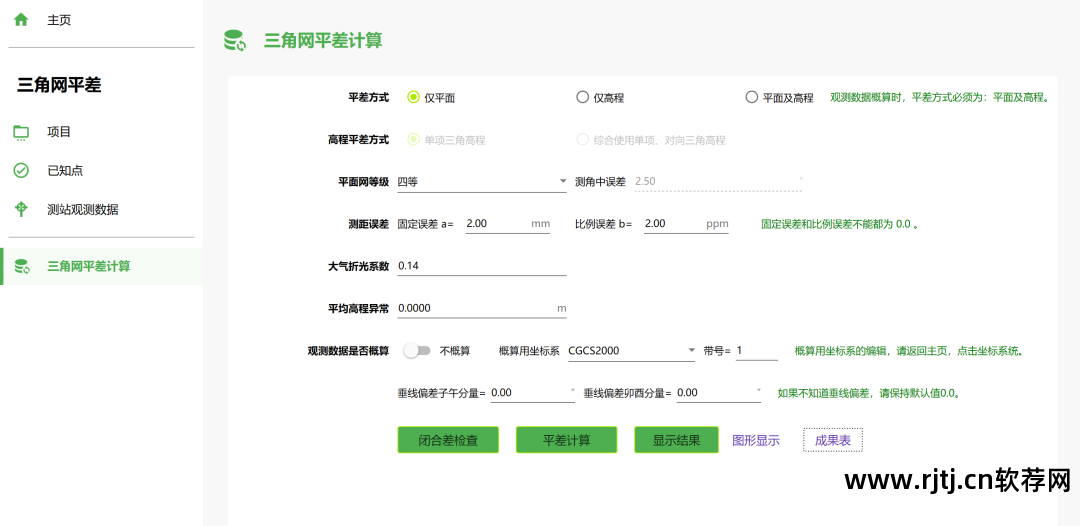
Task: Click the 垂线偏差子午分量 input field
Action: click(x=532, y=392)
